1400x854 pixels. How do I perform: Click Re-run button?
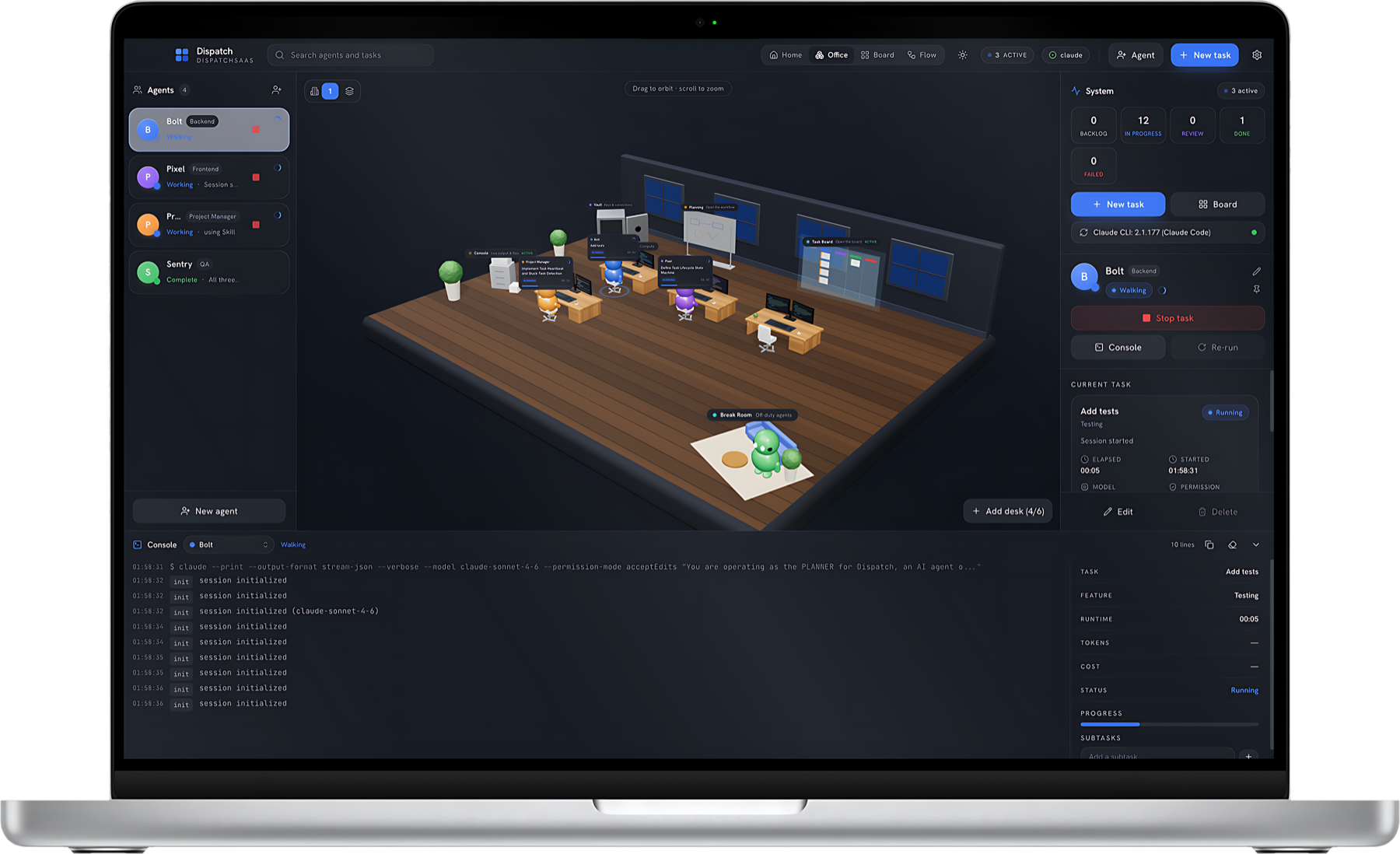(1218, 348)
